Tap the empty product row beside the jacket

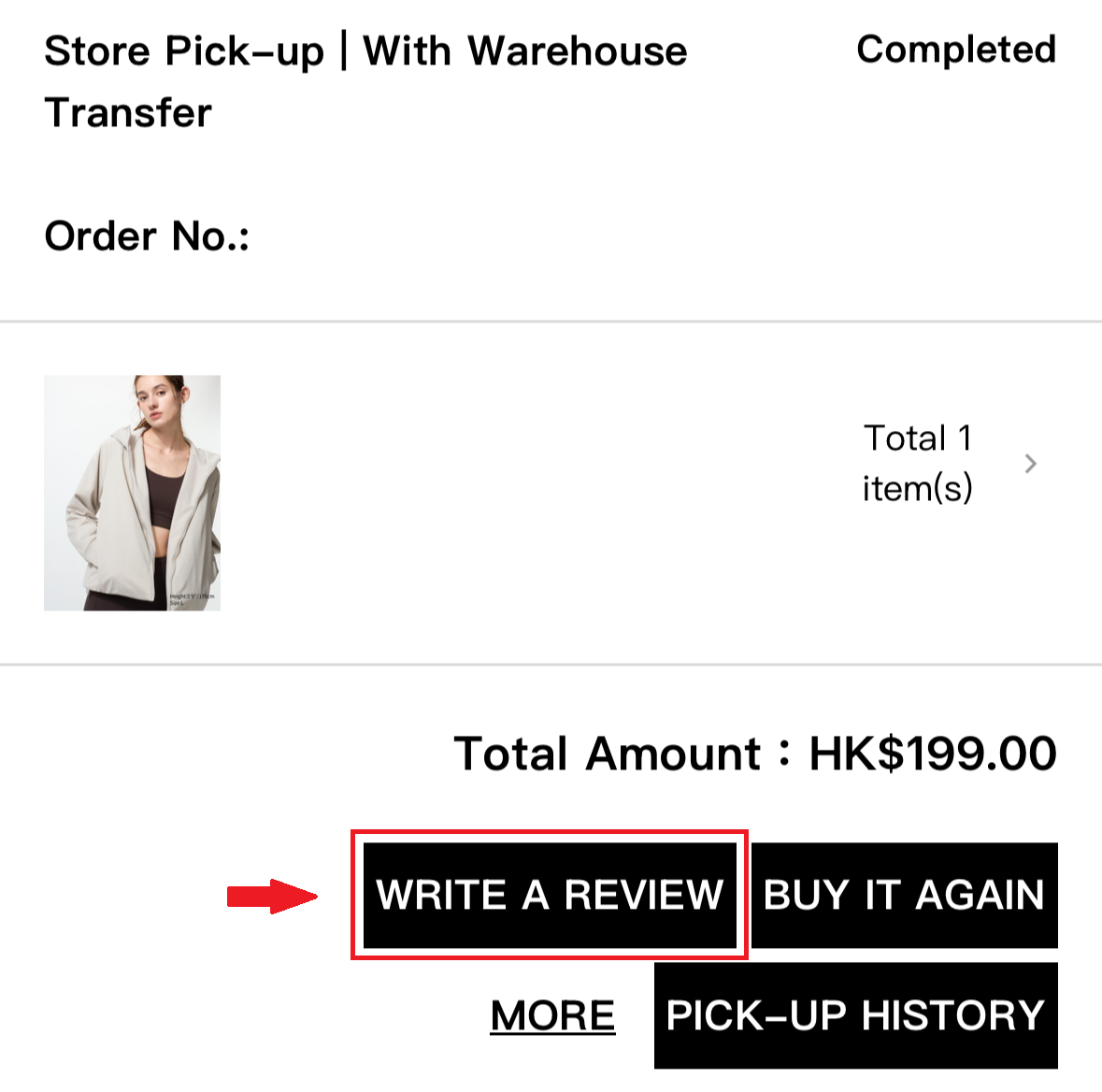click(533, 493)
